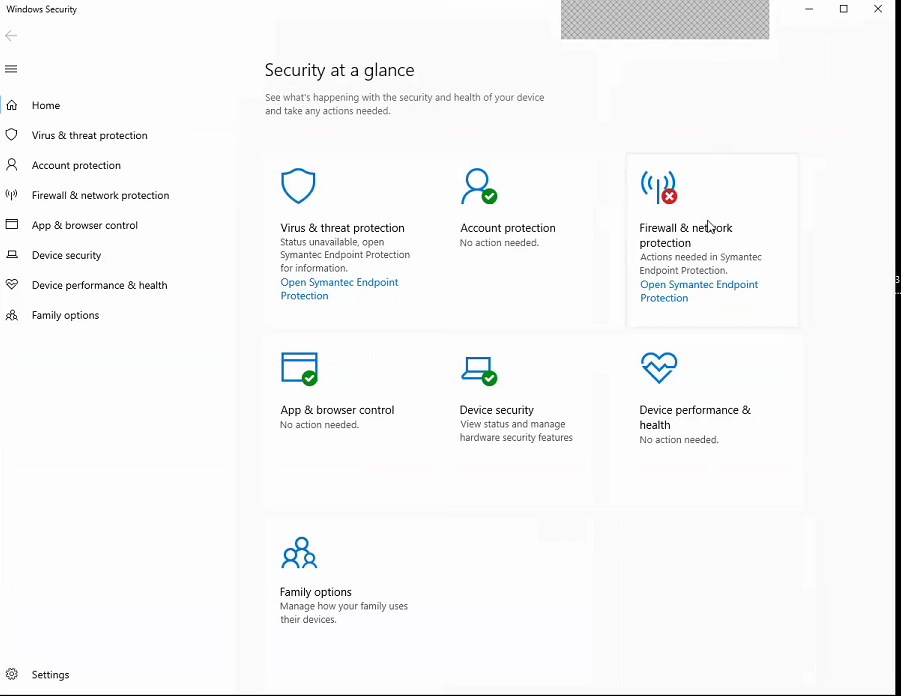
Task: Select Device security in sidebar
Action: coord(67,255)
